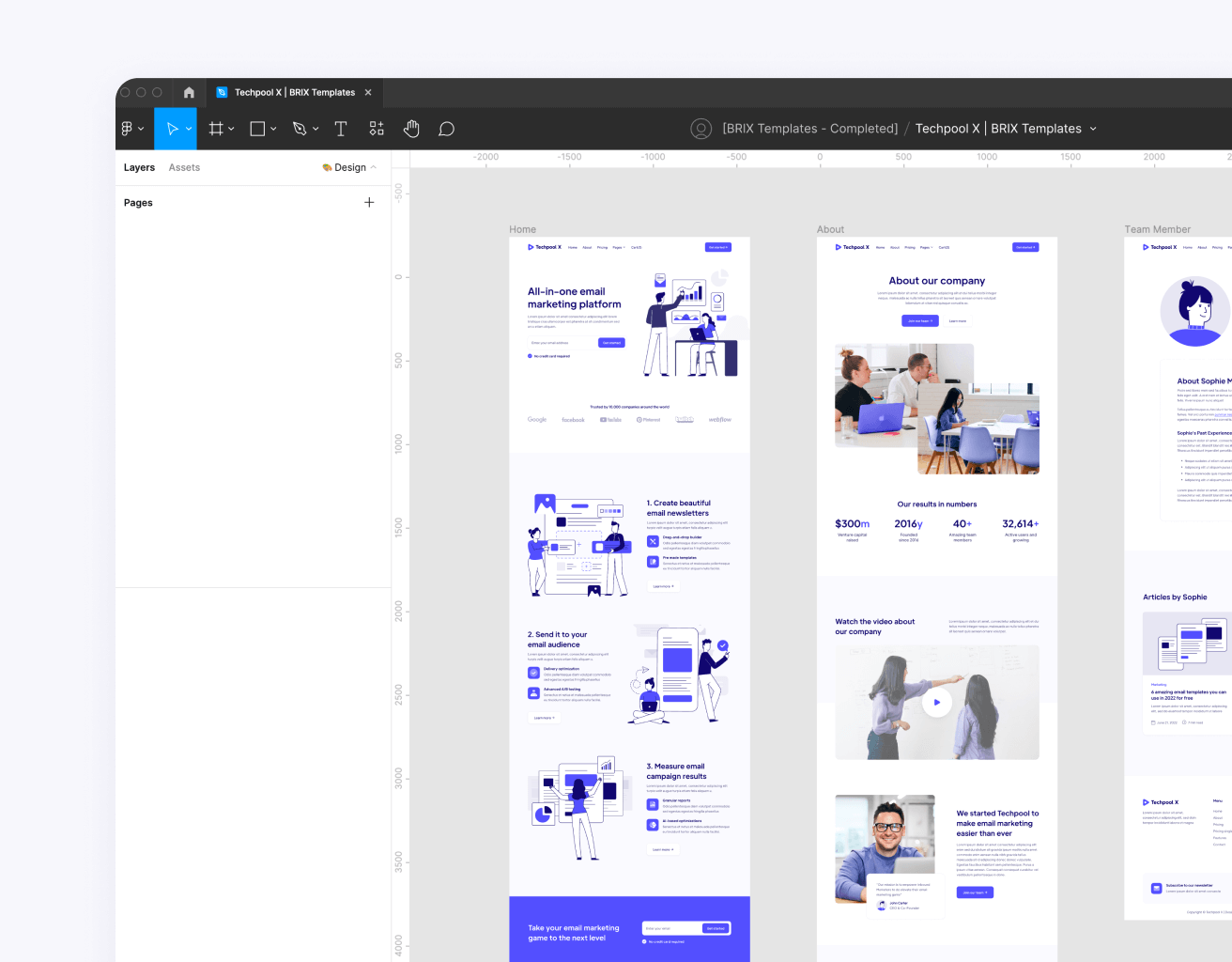1232x962 pixels.
Task: Click the smiling man photo in About frame
Action: click(x=885, y=849)
